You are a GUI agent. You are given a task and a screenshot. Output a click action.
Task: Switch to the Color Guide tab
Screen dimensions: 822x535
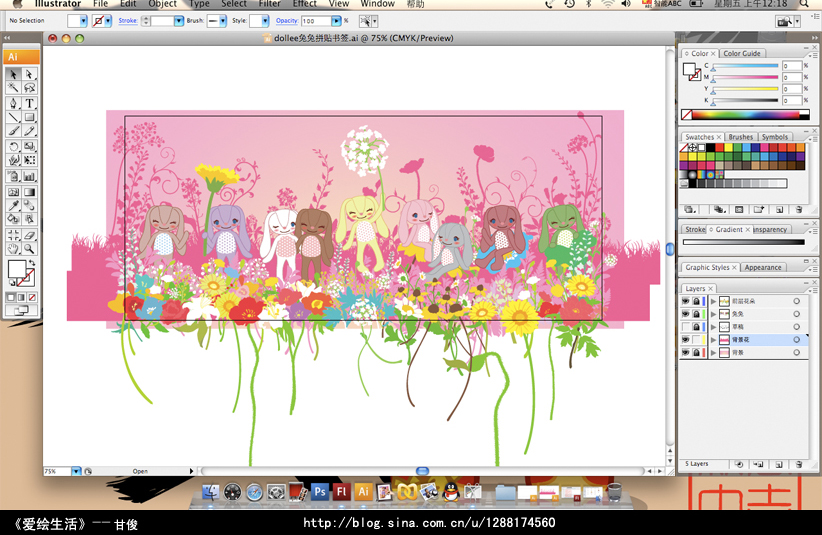point(742,53)
